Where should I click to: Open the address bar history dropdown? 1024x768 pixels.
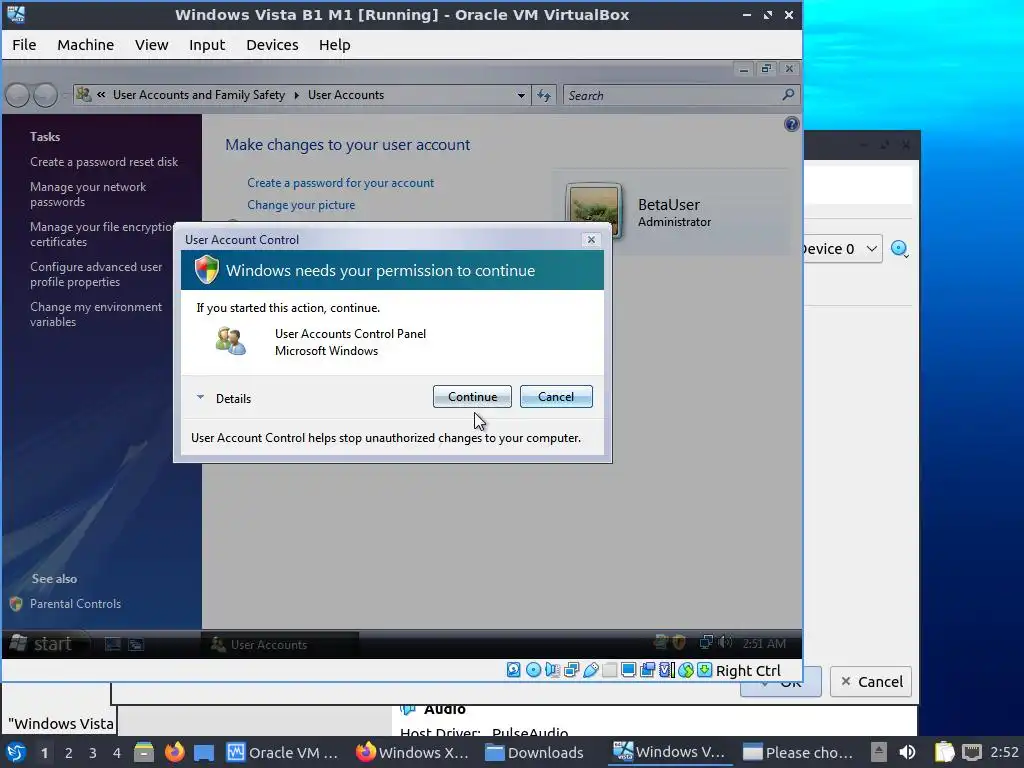tap(520, 95)
